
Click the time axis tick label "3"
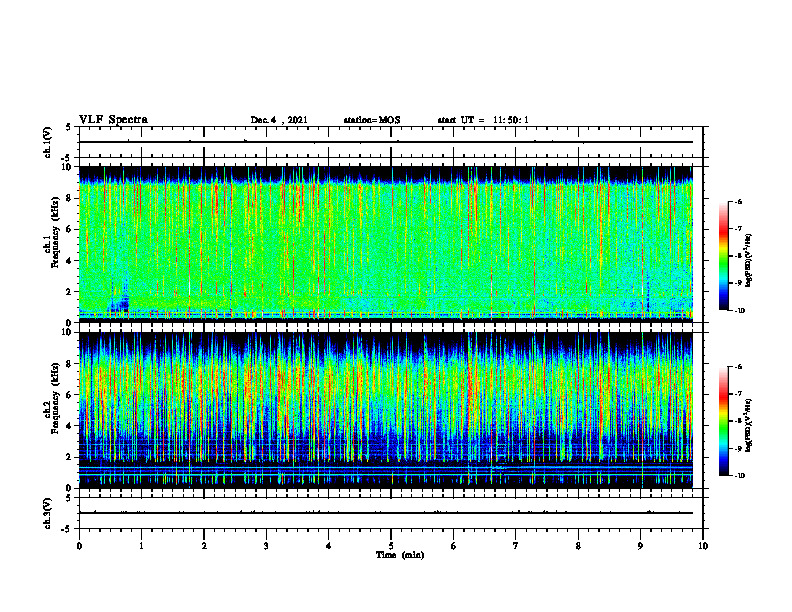coord(266,546)
